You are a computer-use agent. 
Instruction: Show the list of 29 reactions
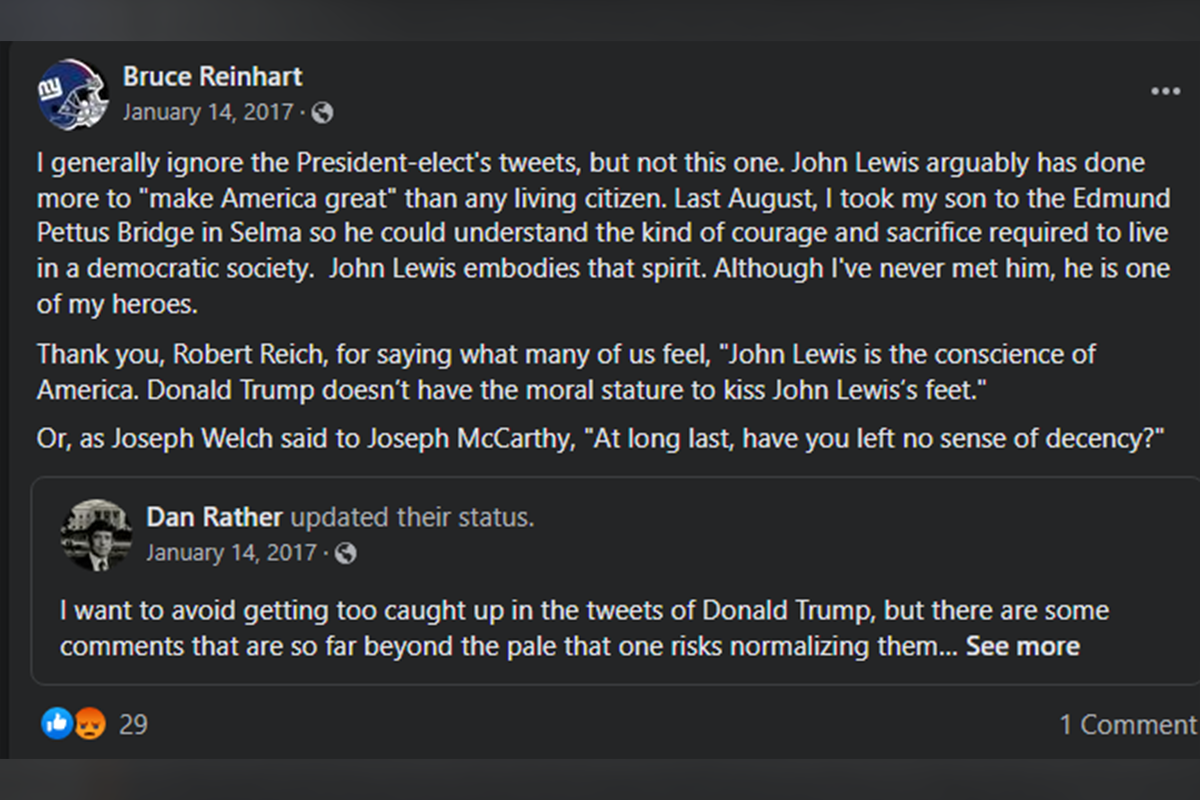pos(133,724)
